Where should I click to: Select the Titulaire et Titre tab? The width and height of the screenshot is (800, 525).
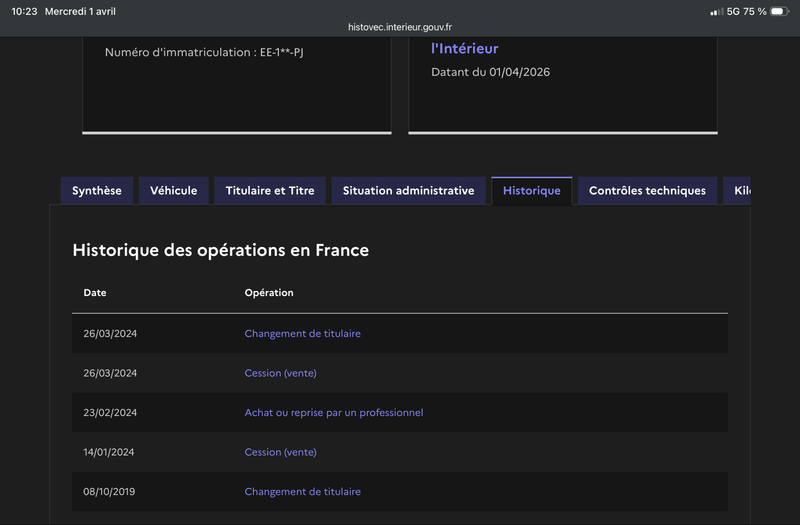[270, 191]
